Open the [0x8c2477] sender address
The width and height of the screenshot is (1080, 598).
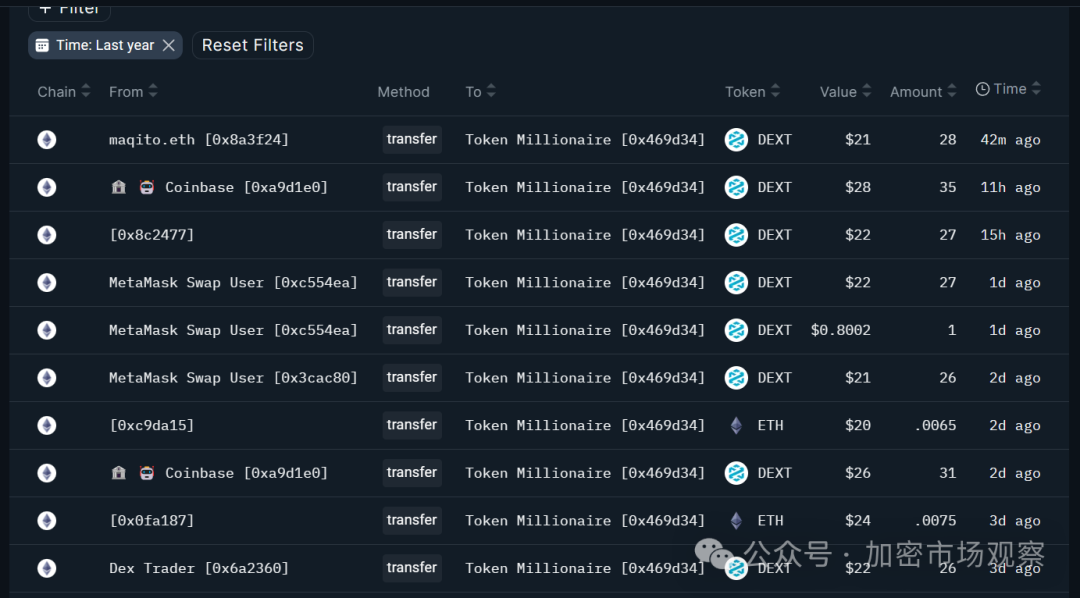point(152,235)
